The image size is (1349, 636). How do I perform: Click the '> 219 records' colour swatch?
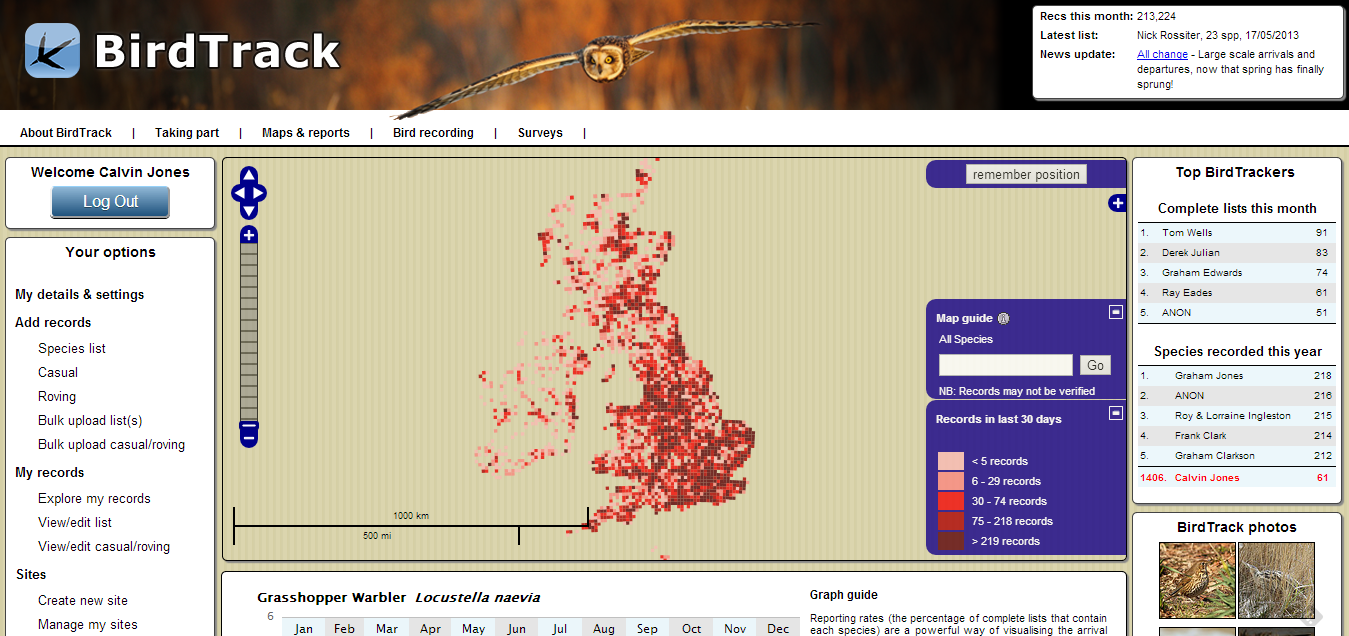click(951, 541)
